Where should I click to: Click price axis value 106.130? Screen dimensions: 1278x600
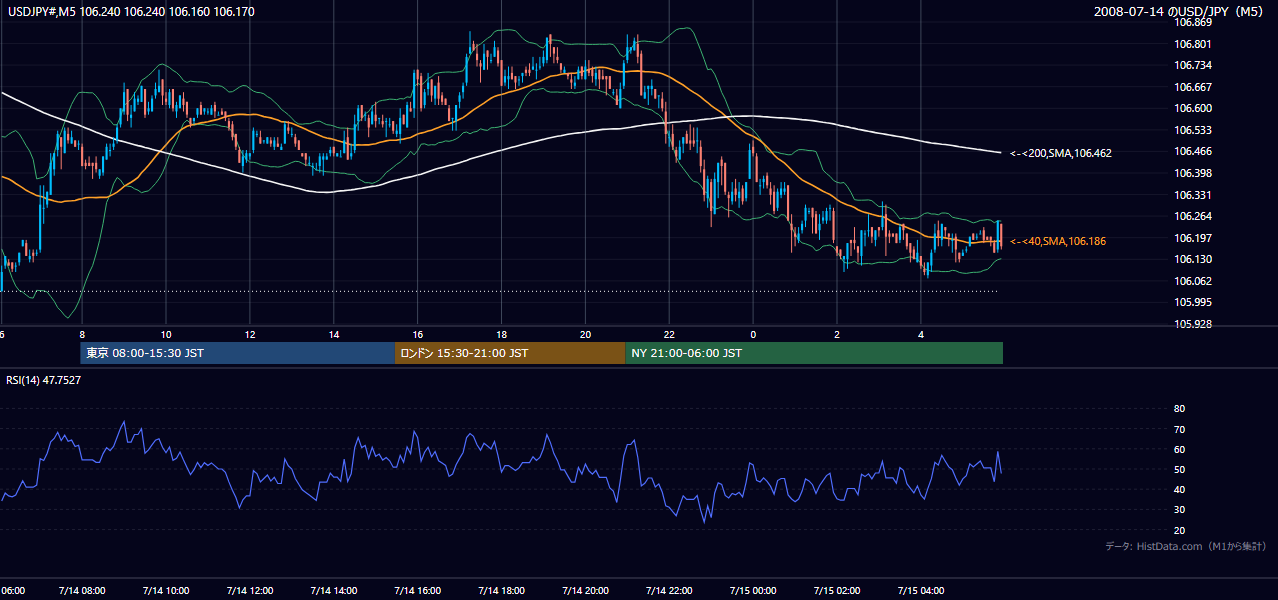tap(1194, 259)
